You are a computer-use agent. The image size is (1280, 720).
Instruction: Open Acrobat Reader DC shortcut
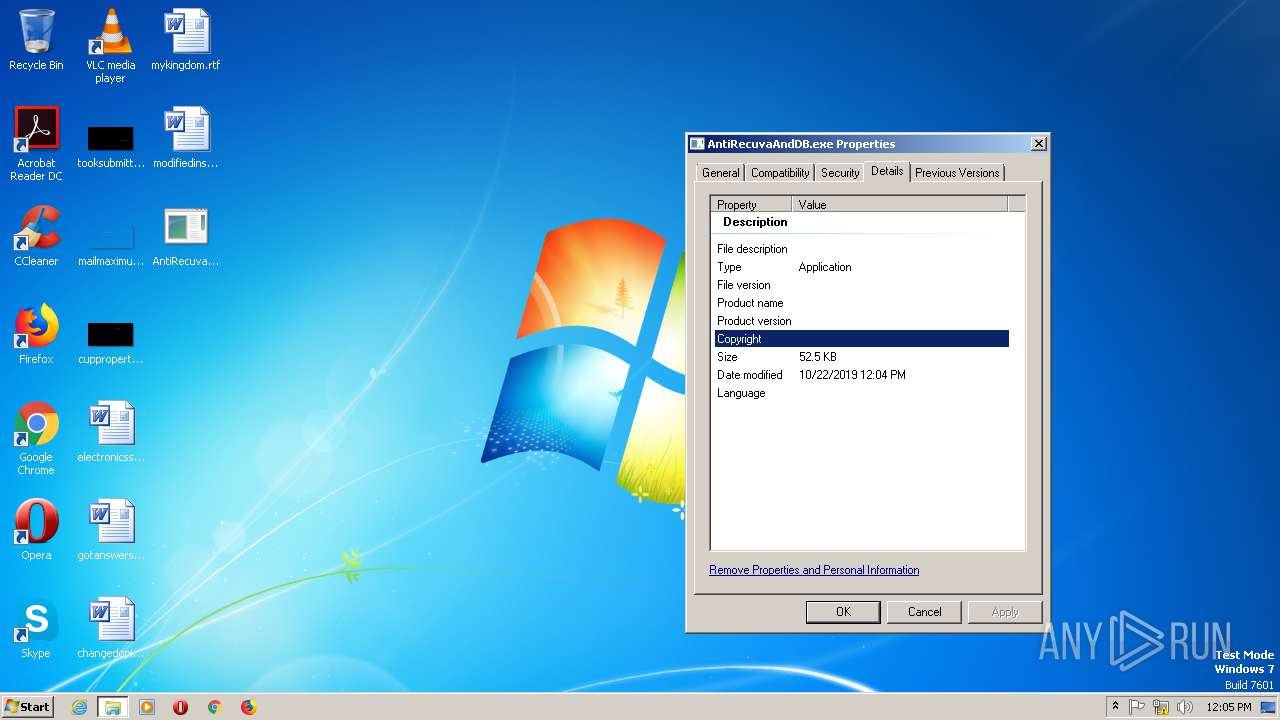(36, 144)
